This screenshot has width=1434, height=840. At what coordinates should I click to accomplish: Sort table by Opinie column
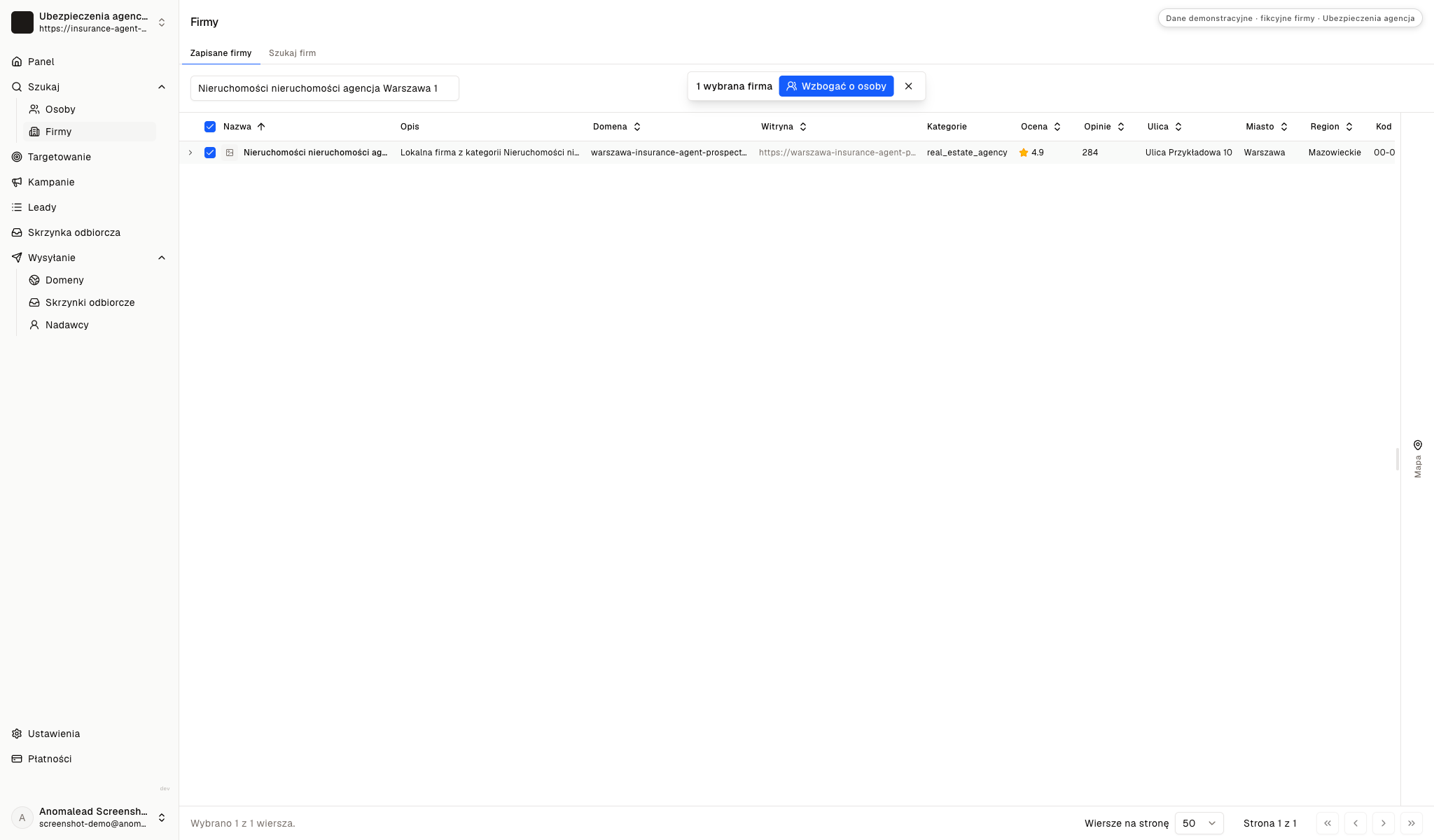1104,127
